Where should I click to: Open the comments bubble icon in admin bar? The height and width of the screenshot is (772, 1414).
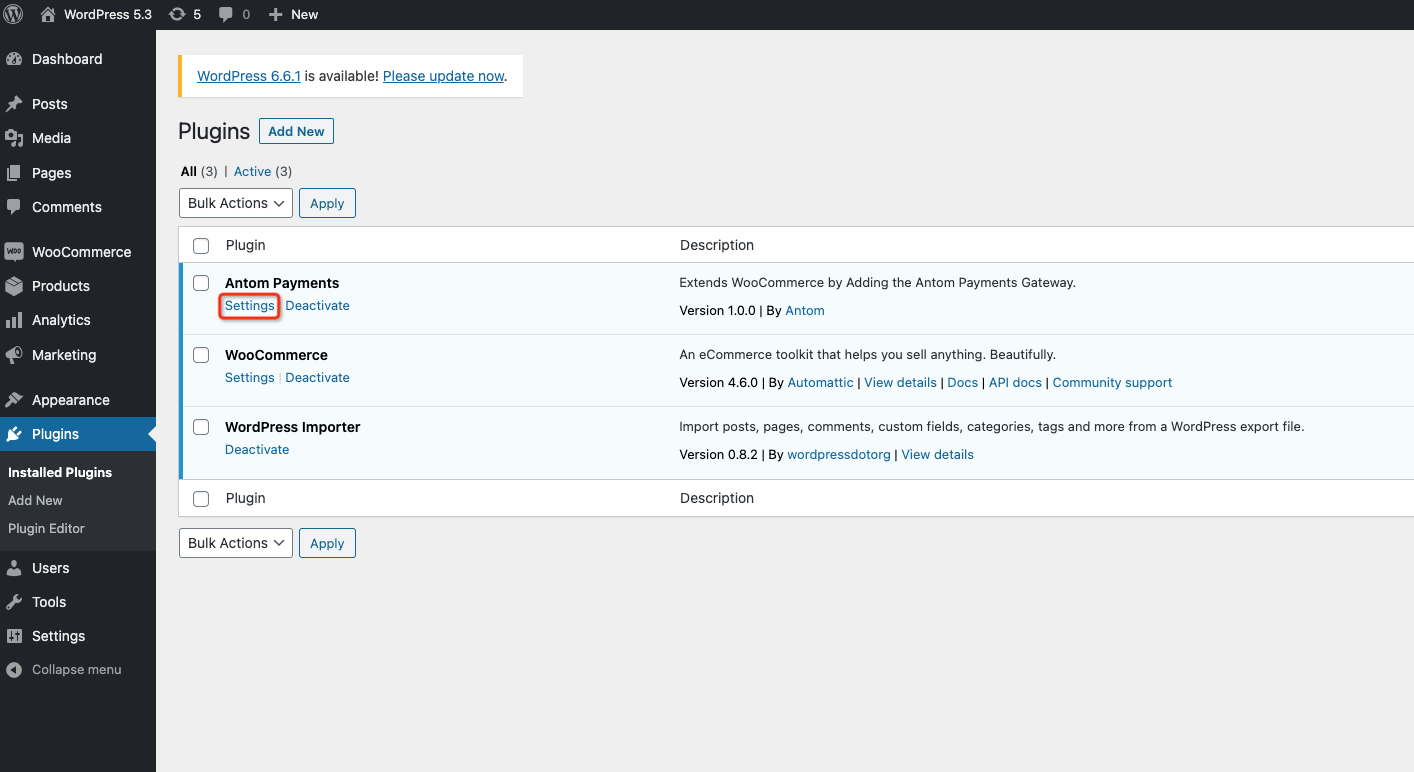pyautogui.click(x=226, y=14)
